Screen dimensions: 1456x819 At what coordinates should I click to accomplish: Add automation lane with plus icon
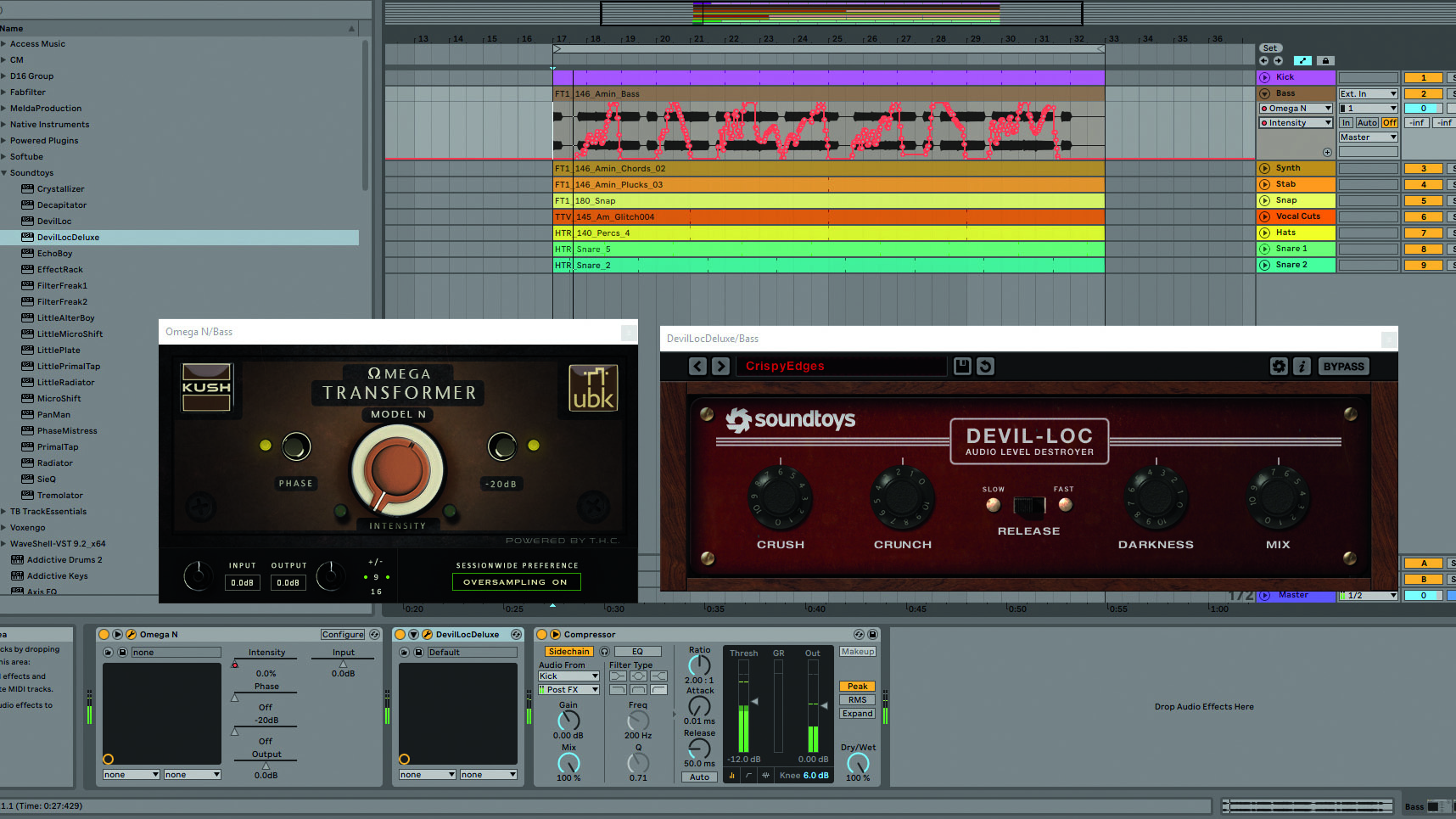[x=1327, y=153]
